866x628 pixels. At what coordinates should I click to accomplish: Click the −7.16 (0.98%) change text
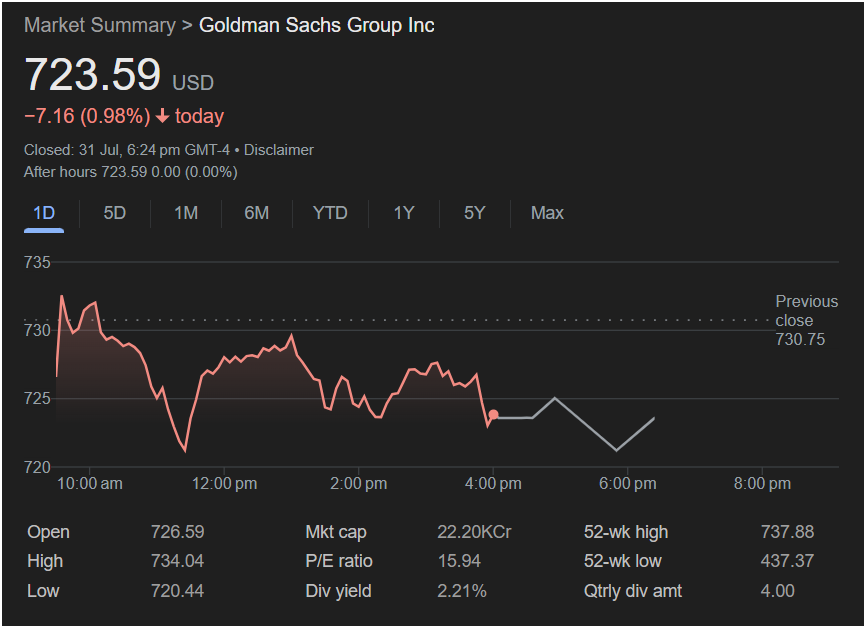coord(87,117)
